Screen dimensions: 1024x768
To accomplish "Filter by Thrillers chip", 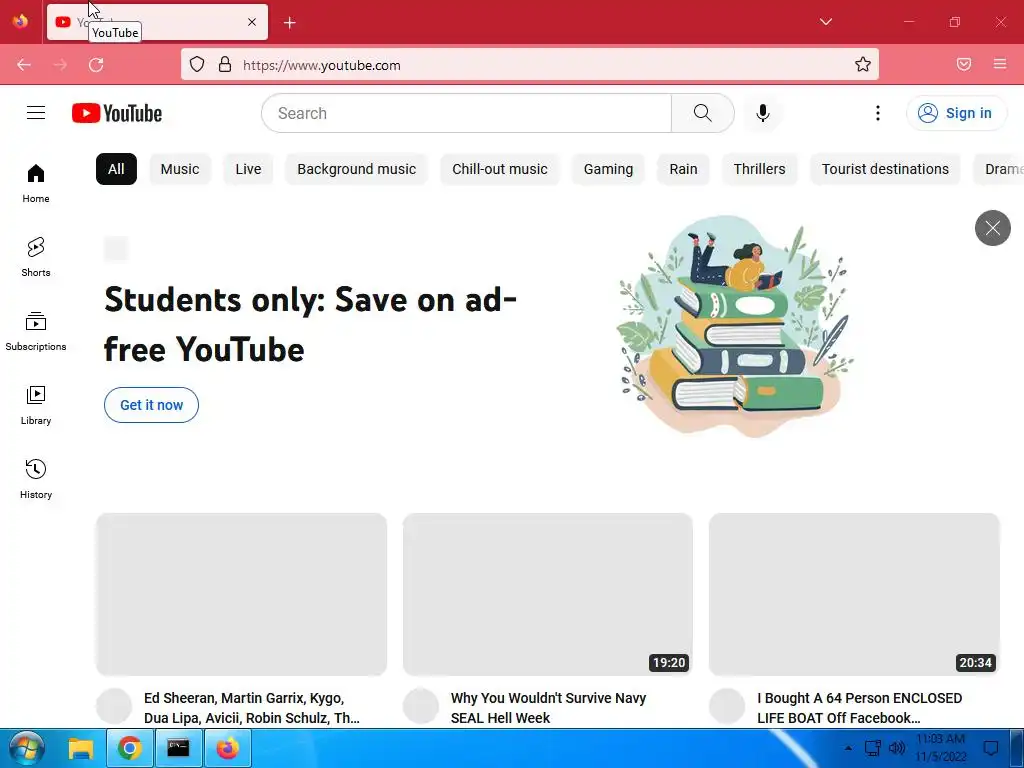I will coord(760,169).
